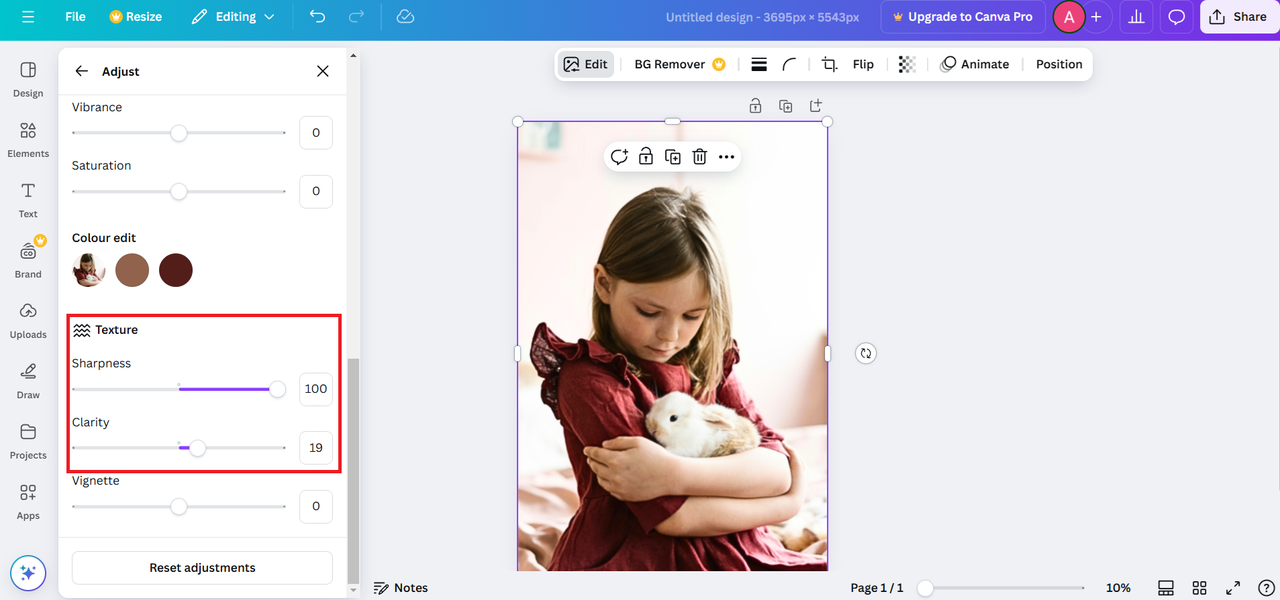Open account avatar A
Image resolution: width=1280 pixels, height=600 pixels.
coord(1069,17)
